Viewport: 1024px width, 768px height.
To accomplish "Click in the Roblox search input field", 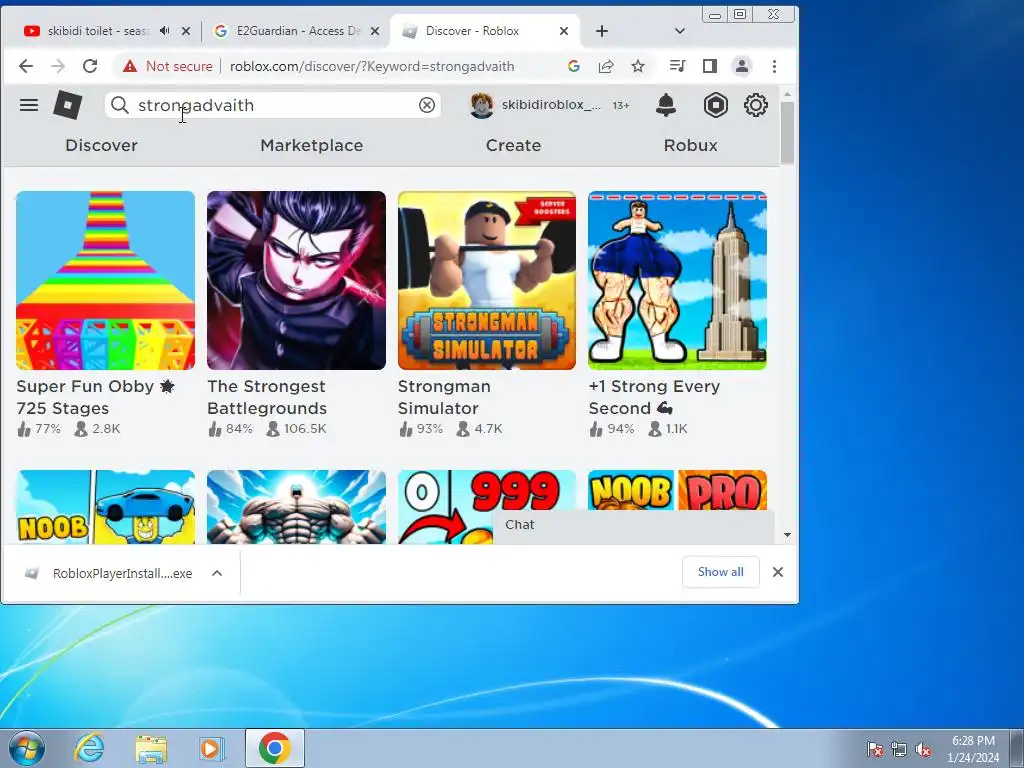I will (273, 105).
